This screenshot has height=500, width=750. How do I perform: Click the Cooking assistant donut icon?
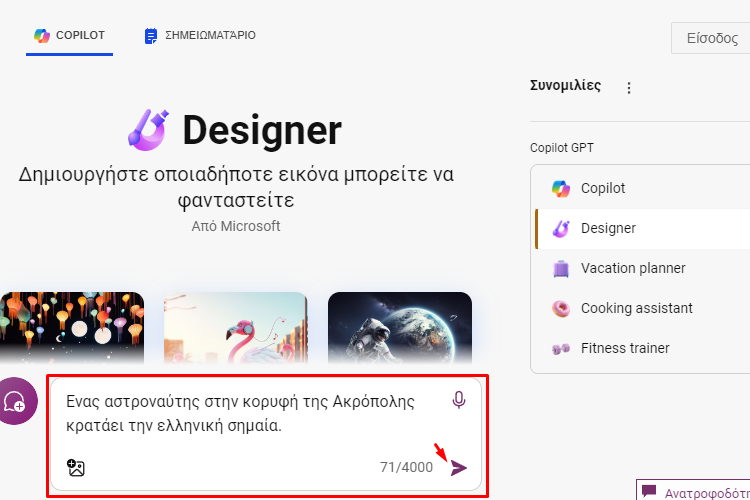click(x=561, y=309)
